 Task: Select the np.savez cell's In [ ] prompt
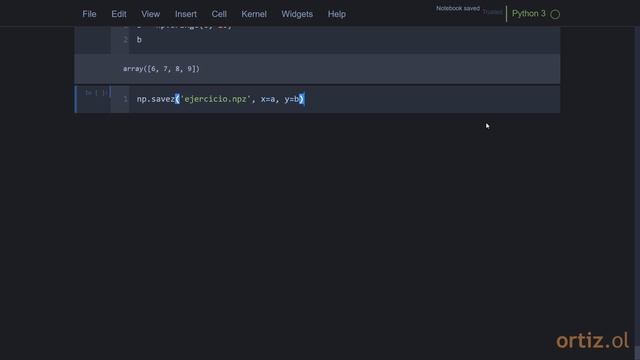tap(96, 93)
